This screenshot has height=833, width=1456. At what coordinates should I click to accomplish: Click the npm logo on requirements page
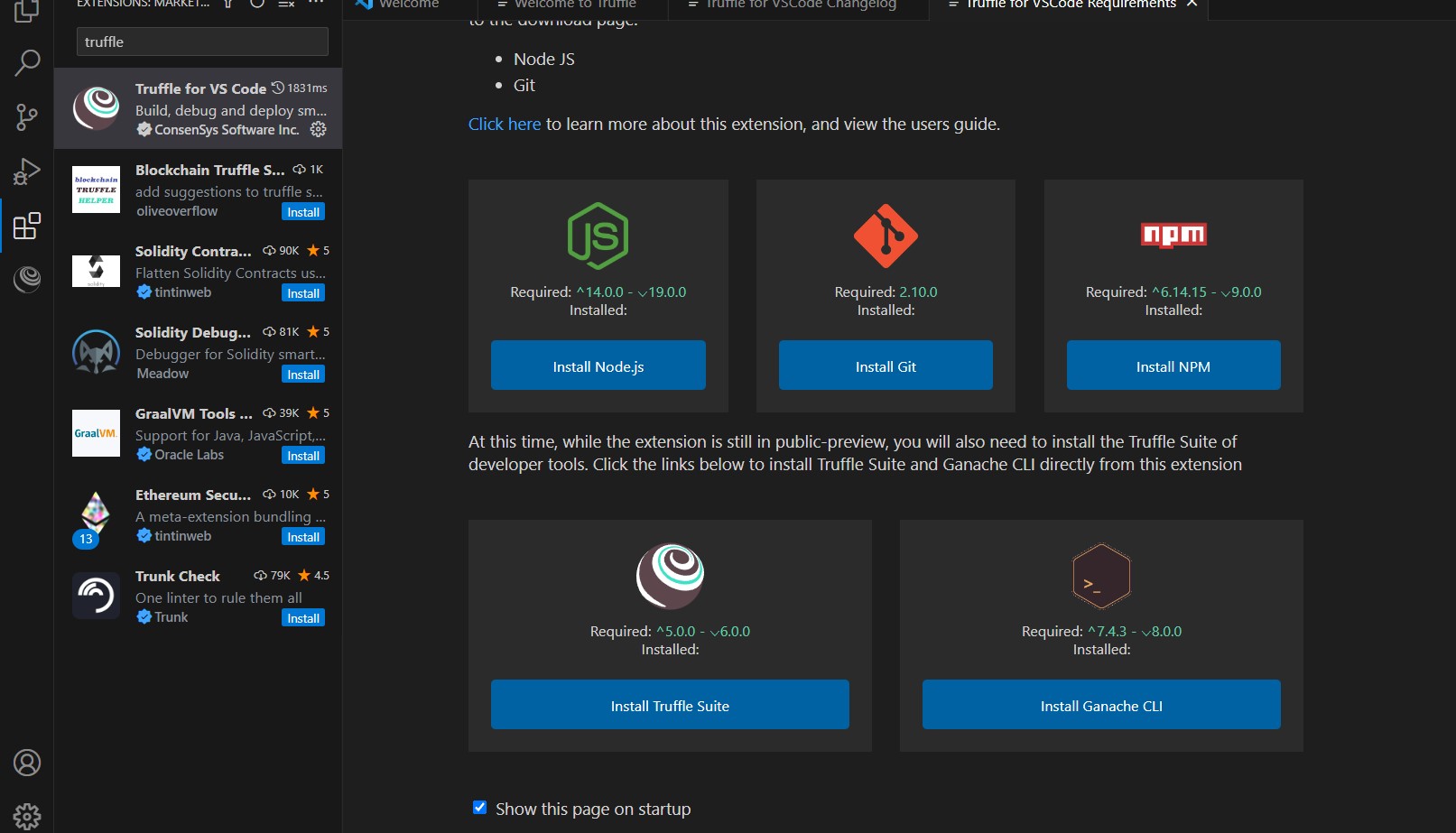point(1173,236)
